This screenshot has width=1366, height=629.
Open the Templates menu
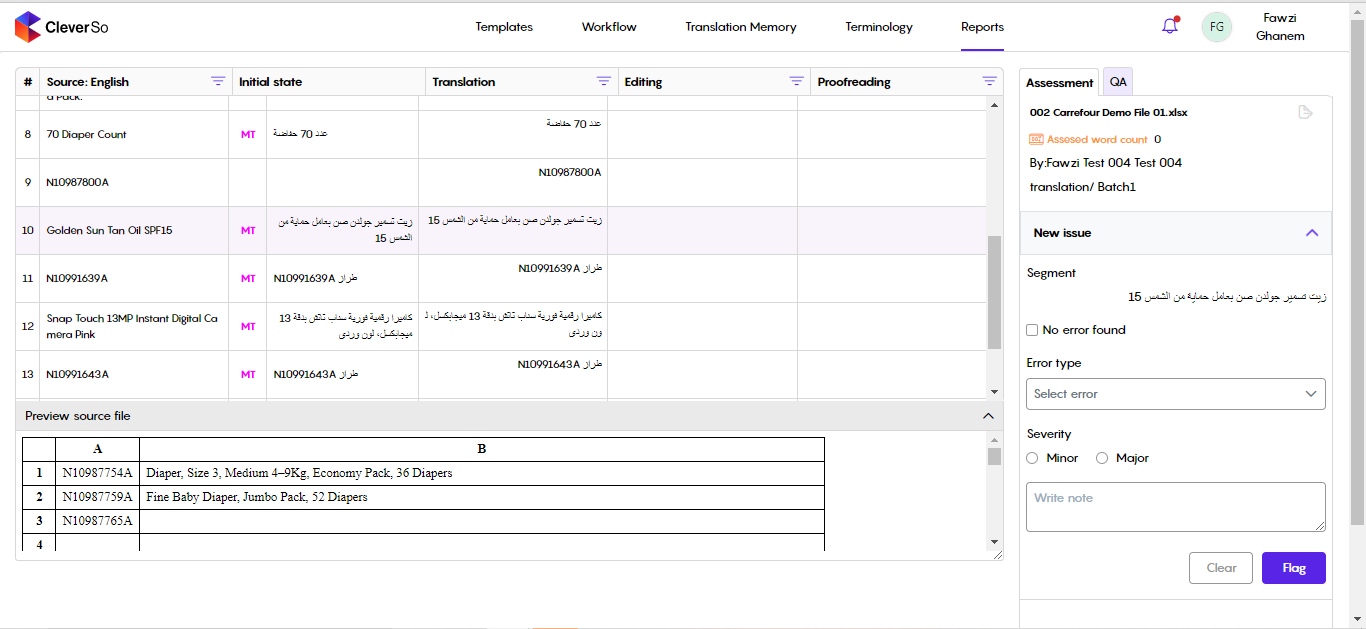click(504, 27)
